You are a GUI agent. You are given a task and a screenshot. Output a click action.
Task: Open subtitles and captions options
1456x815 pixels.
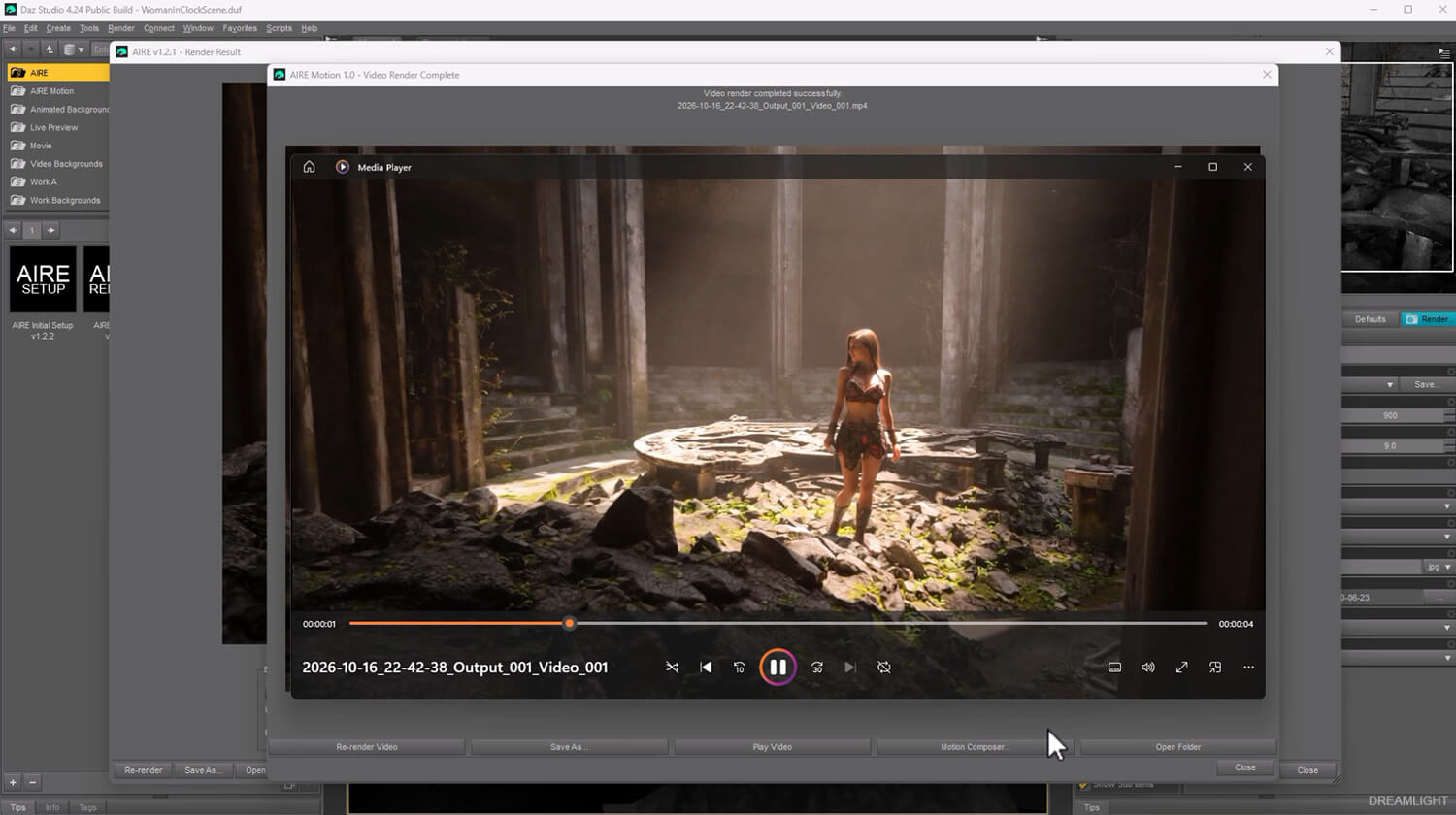[x=1114, y=668]
